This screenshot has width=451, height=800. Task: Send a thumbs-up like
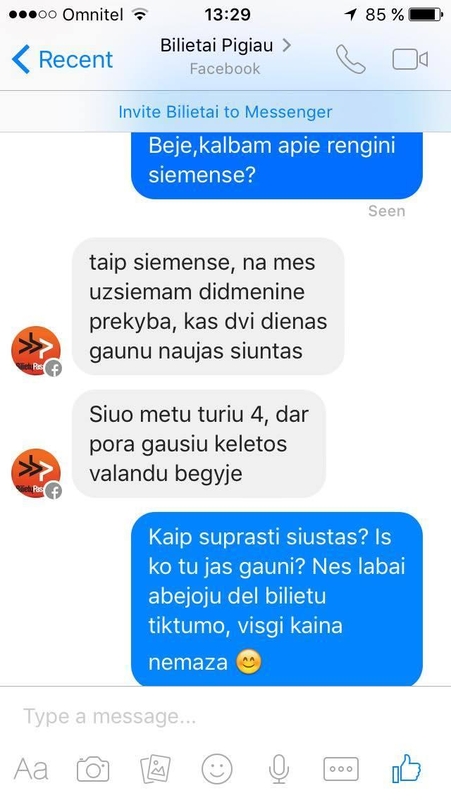coord(406,768)
